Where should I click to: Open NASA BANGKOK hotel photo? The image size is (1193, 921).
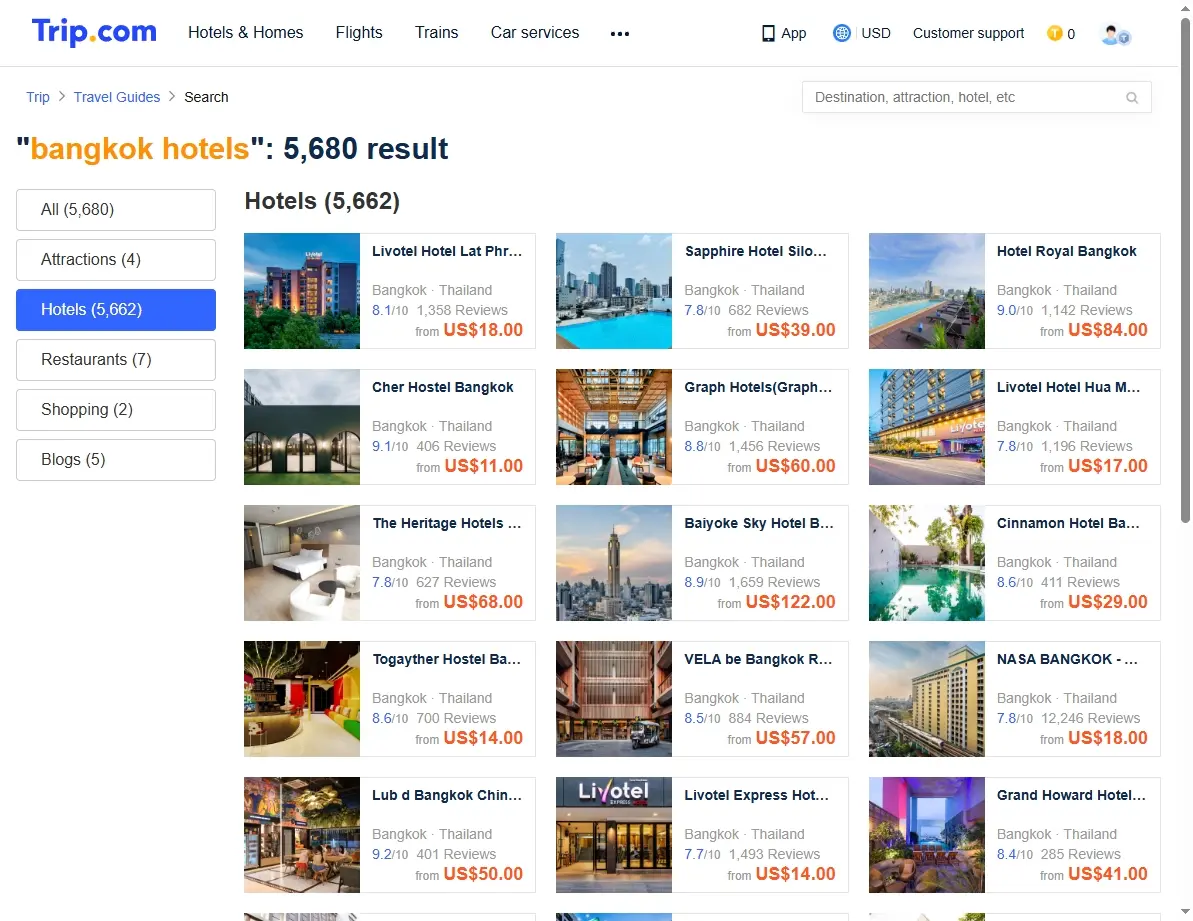pyautogui.click(x=927, y=699)
